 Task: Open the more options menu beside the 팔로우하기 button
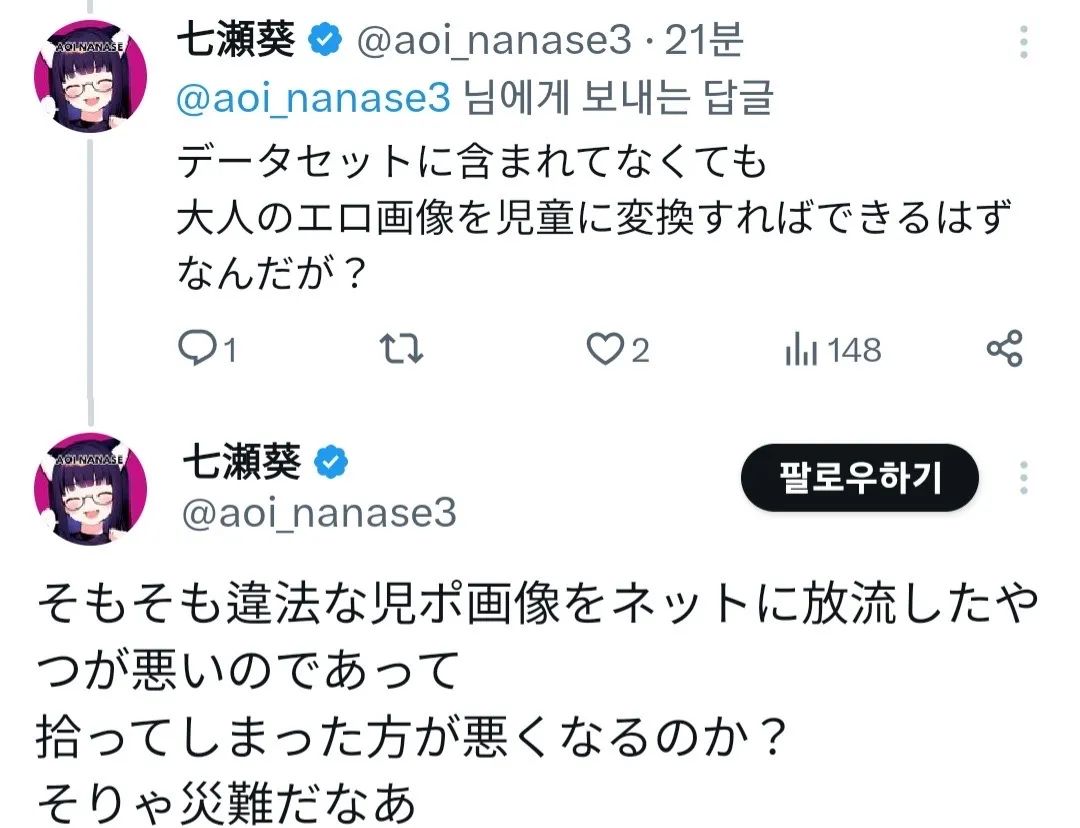pos(1023,477)
